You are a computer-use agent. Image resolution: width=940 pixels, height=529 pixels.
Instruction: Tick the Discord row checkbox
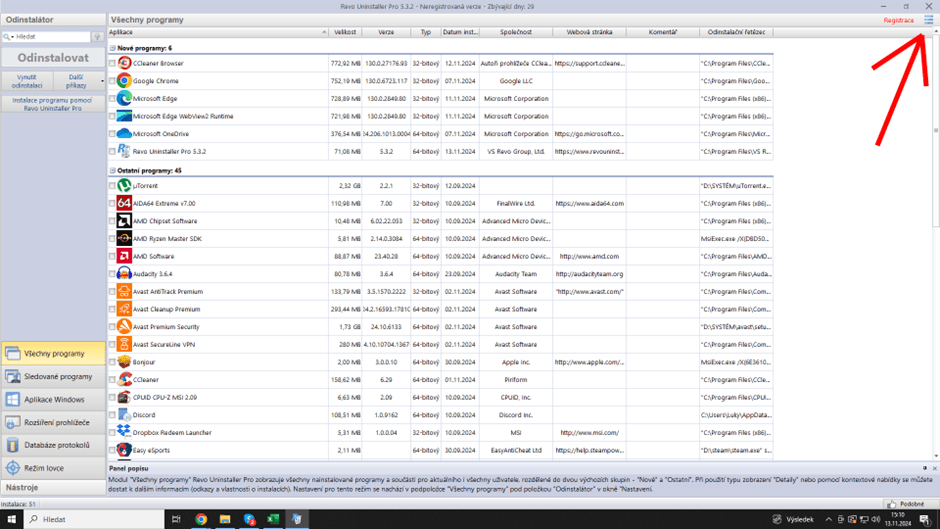(x=113, y=415)
